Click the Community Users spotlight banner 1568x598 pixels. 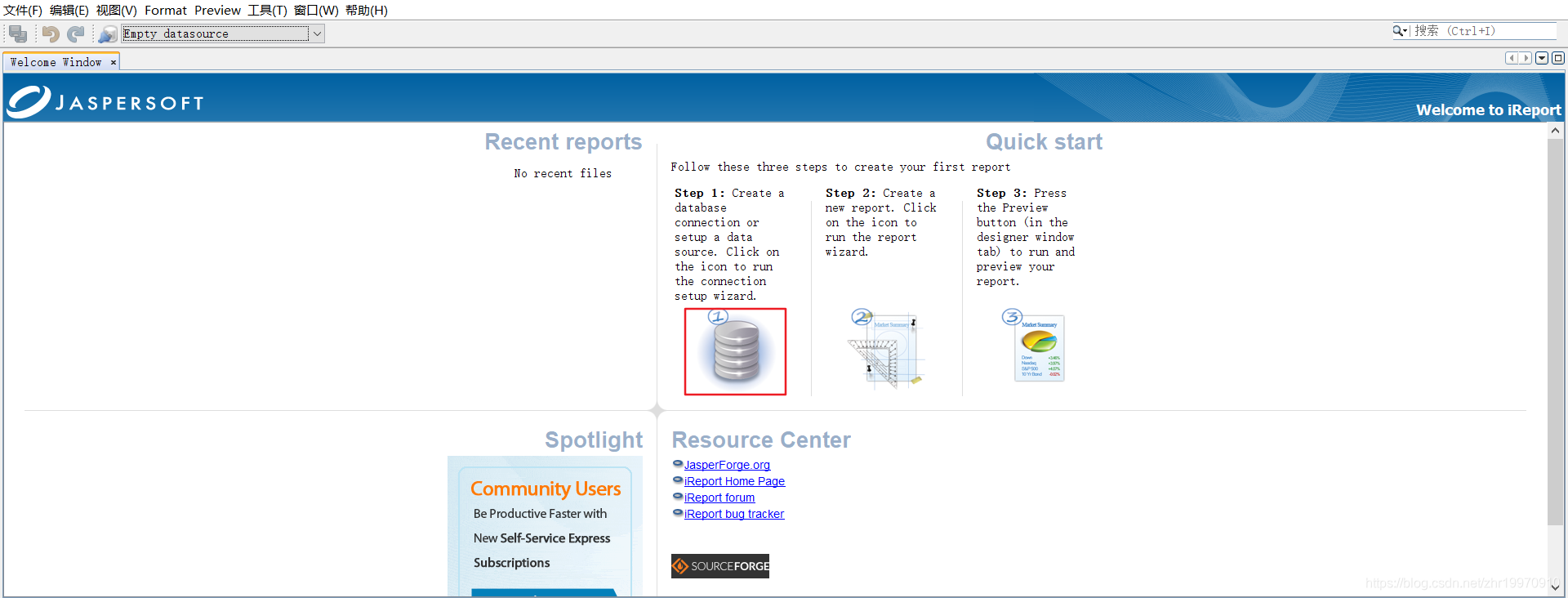point(545,527)
